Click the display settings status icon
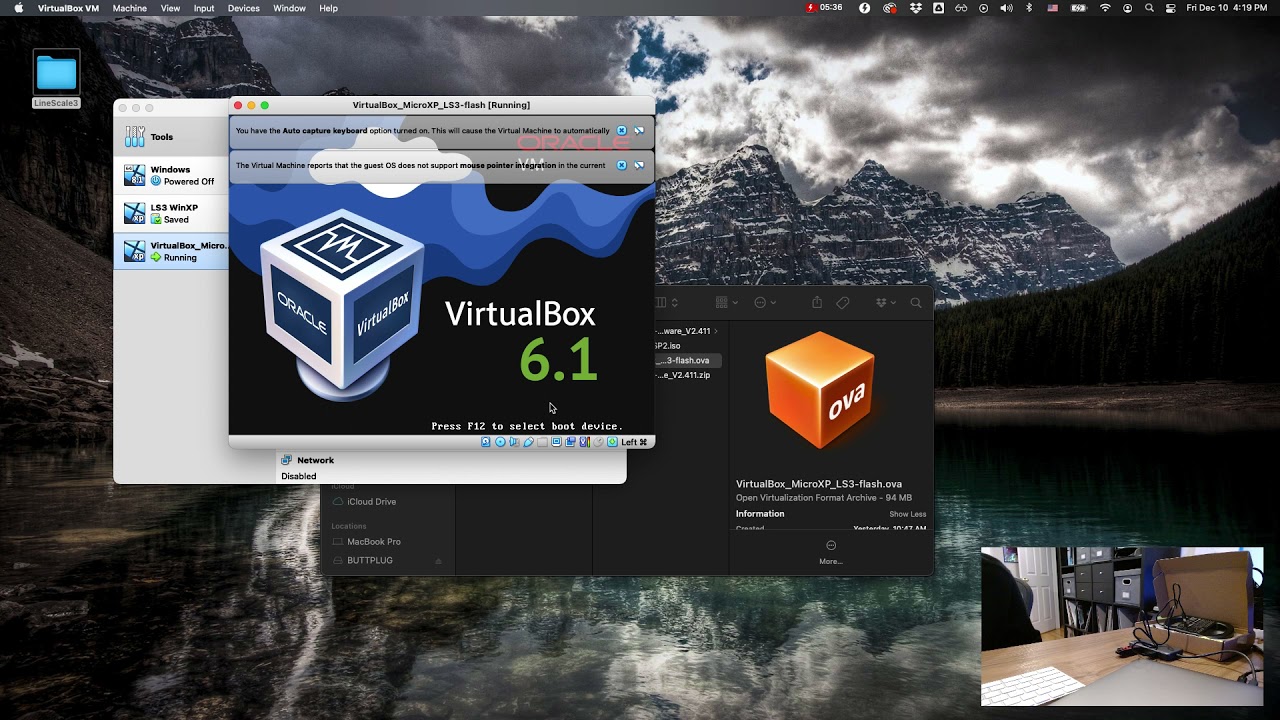This screenshot has width=1280, height=720. tap(556, 442)
